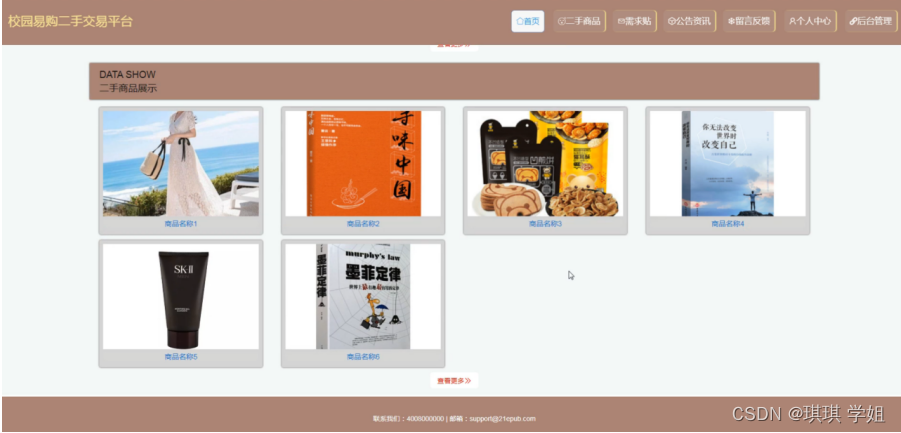Image resolution: width=901 pixels, height=433 pixels.
Task: Click the 二手商品展示 section subtitle
Action: click(x=128, y=88)
